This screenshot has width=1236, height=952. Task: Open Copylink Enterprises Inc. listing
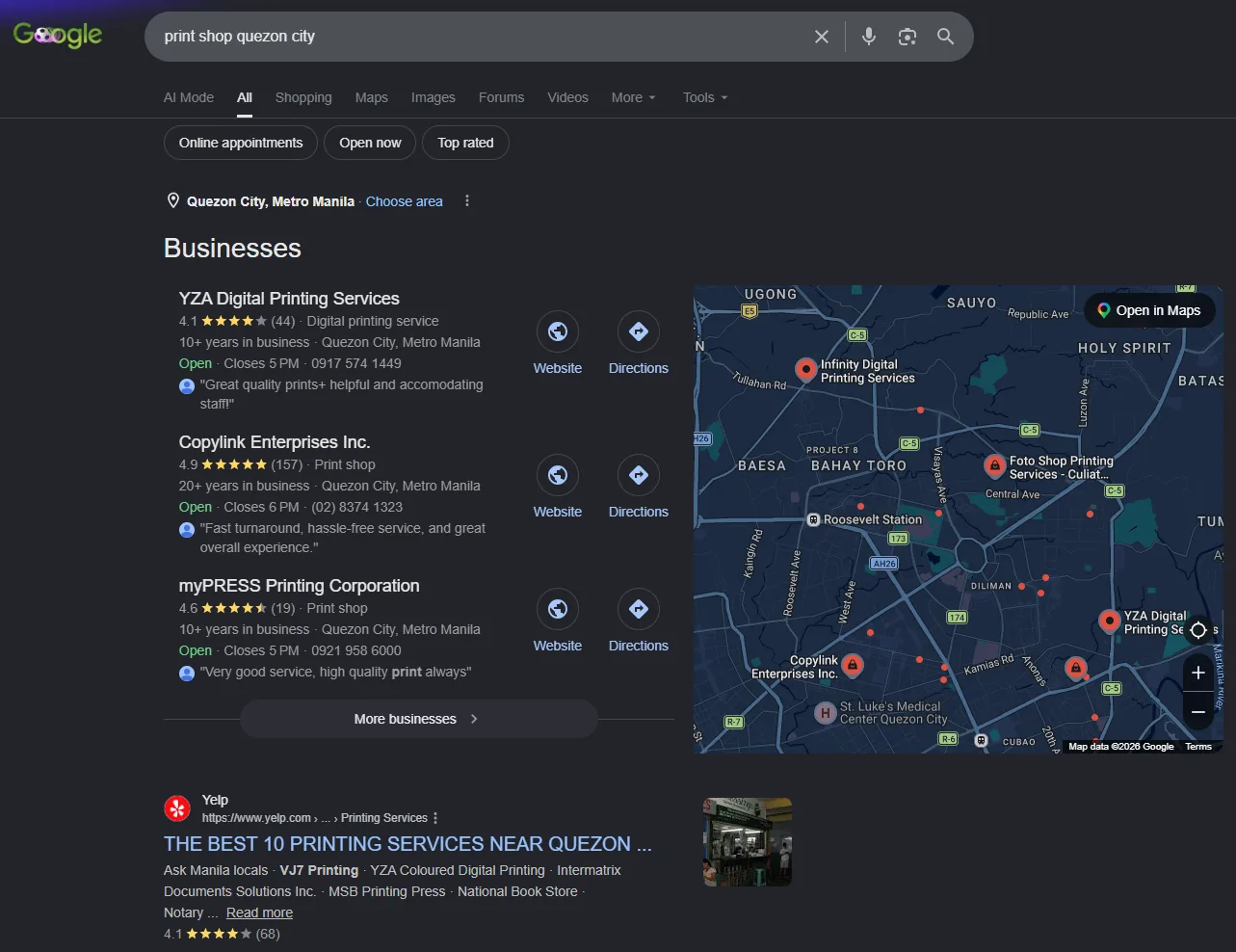(275, 442)
